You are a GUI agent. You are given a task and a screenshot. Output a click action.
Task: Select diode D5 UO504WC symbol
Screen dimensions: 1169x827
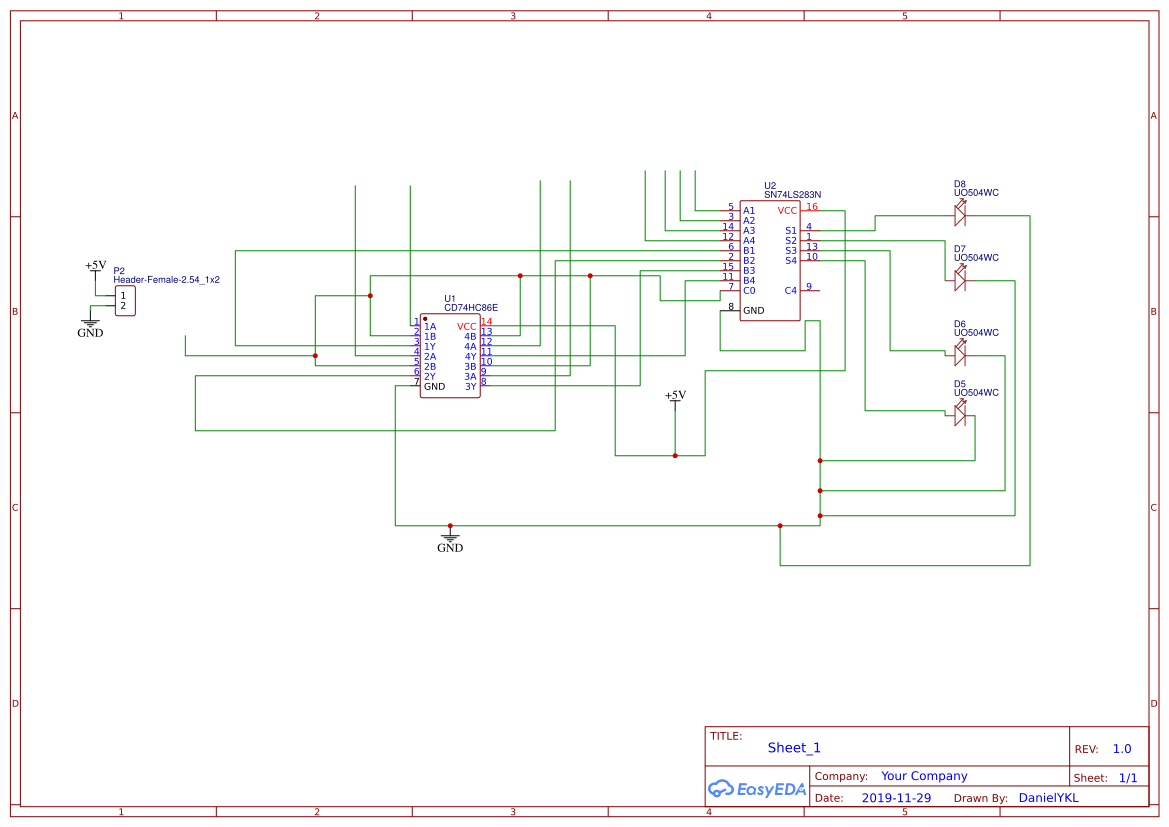point(960,413)
